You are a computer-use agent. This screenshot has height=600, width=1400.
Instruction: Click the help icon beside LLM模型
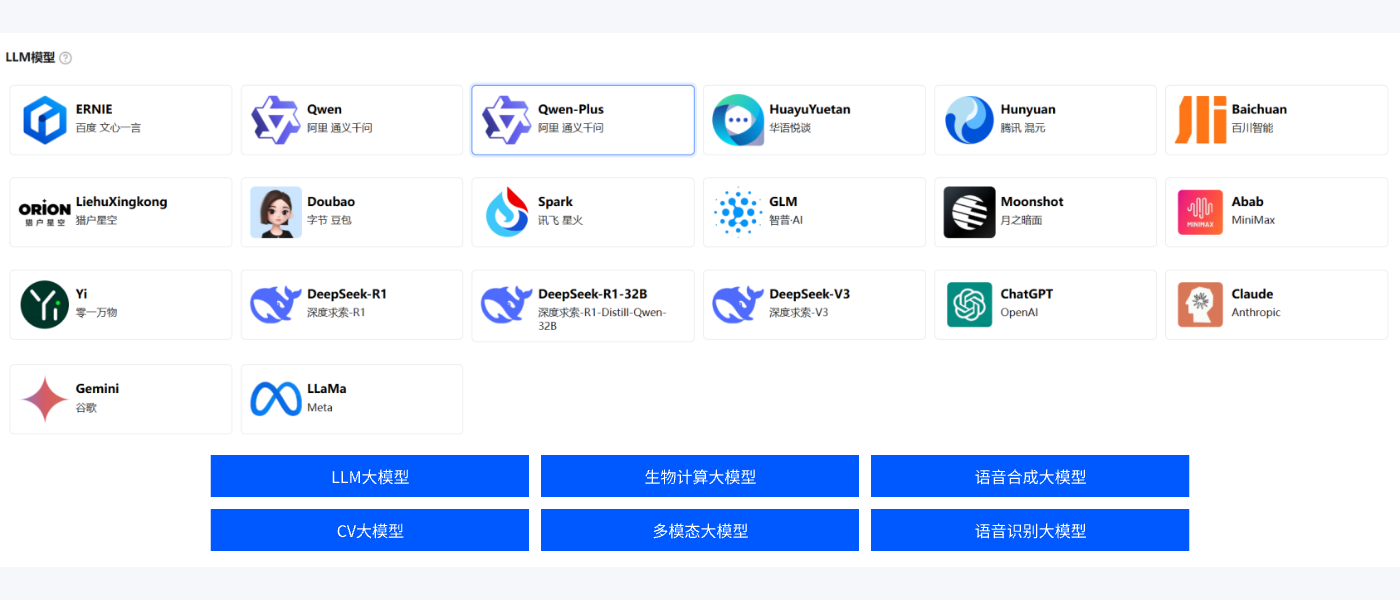(x=66, y=58)
